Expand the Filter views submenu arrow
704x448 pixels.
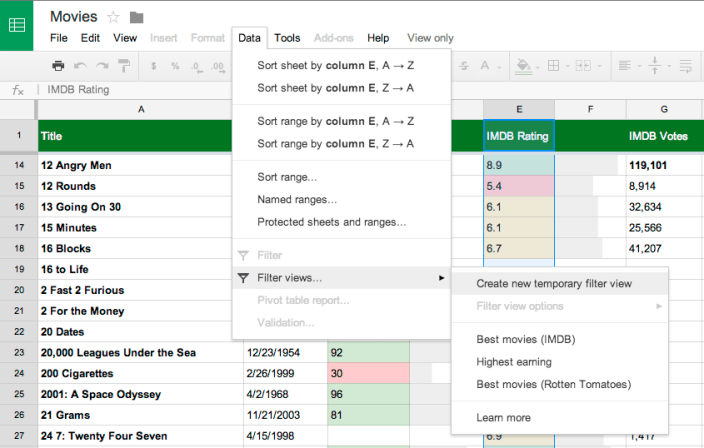[441, 278]
